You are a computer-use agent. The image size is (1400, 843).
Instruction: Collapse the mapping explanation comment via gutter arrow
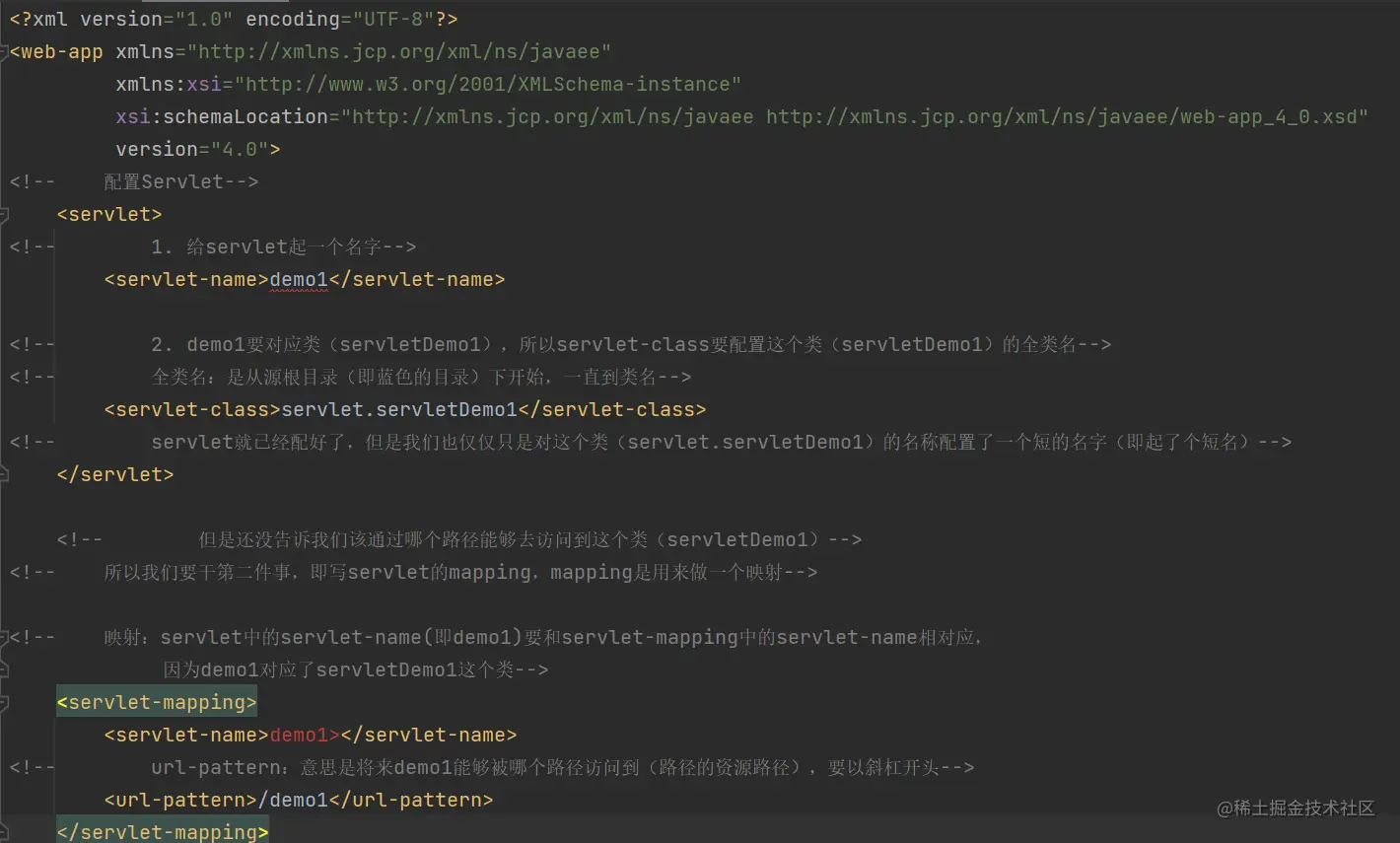coord(6,636)
